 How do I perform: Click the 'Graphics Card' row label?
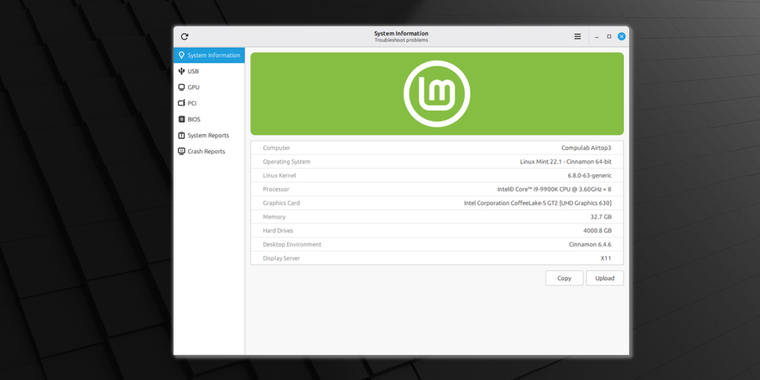281,203
